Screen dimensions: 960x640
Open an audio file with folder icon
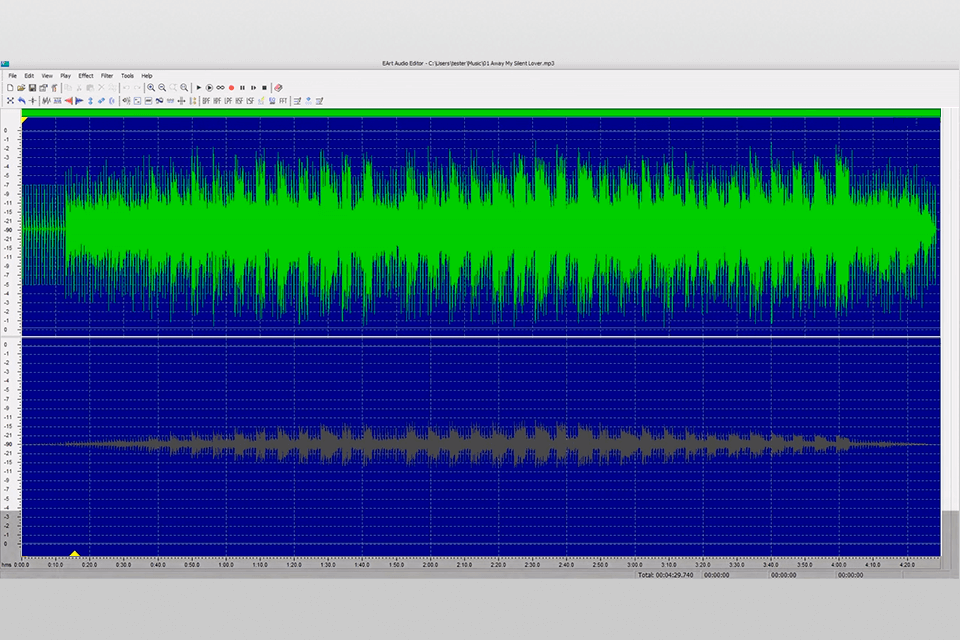pos(21,88)
